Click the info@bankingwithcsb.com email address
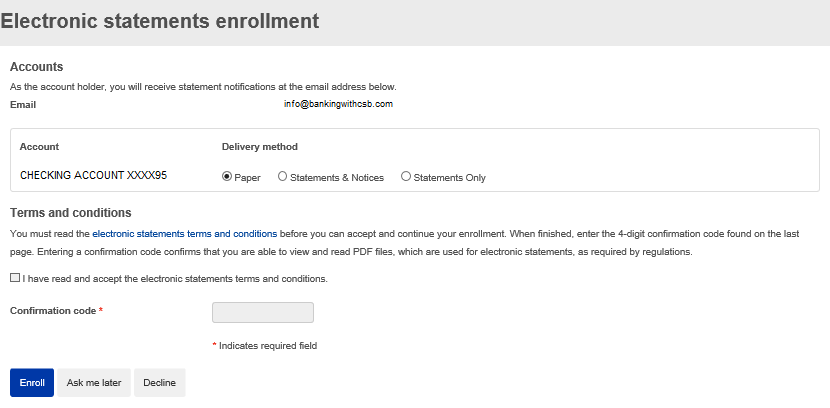The image size is (830, 408). pyautogui.click(x=338, y=104)
